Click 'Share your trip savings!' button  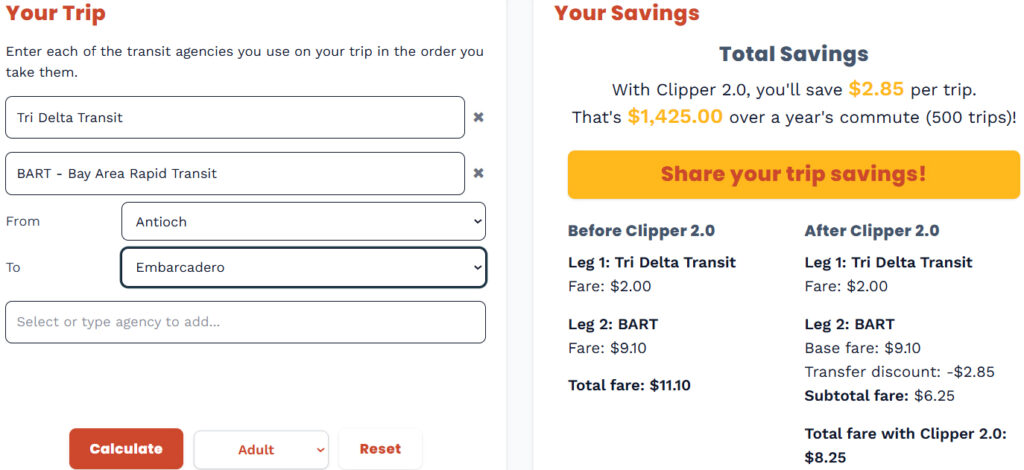click(793, 174)
